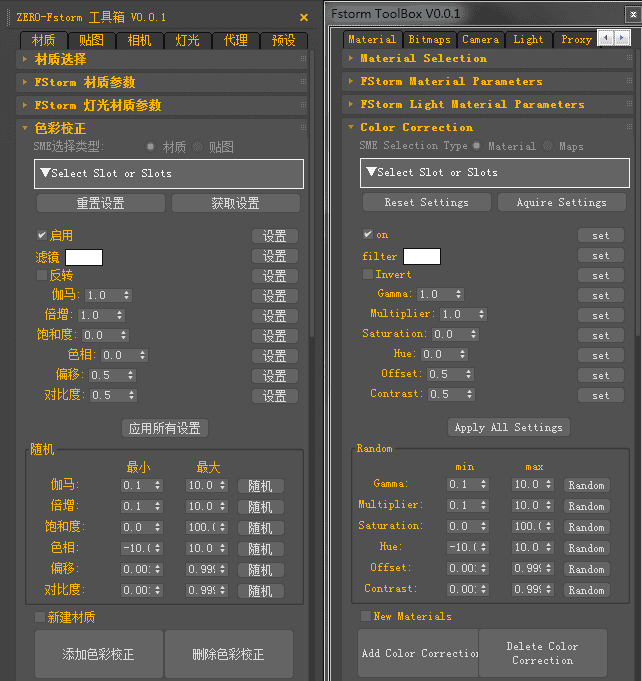
Task: Close the ZERO-Fstorm toolbox panel
Action: [x=304, y=17]
